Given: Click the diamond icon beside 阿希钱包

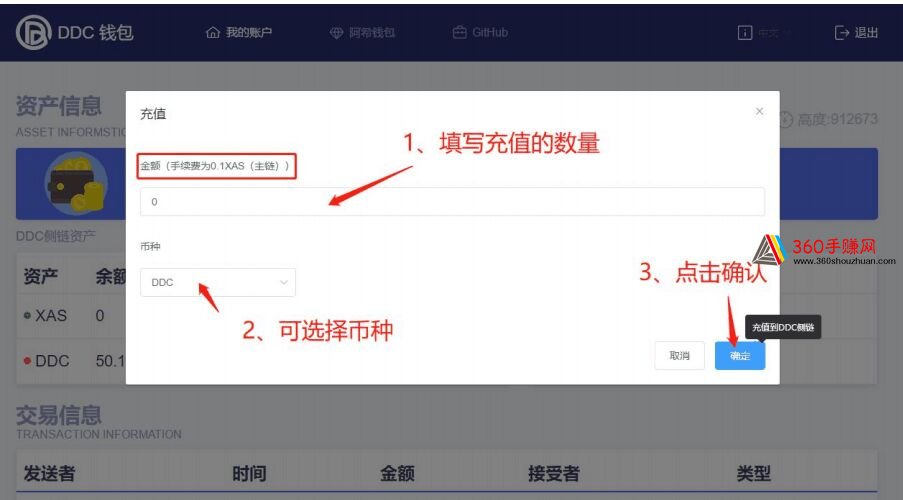Looking at the screenshot, I should [x=336, y=33].
